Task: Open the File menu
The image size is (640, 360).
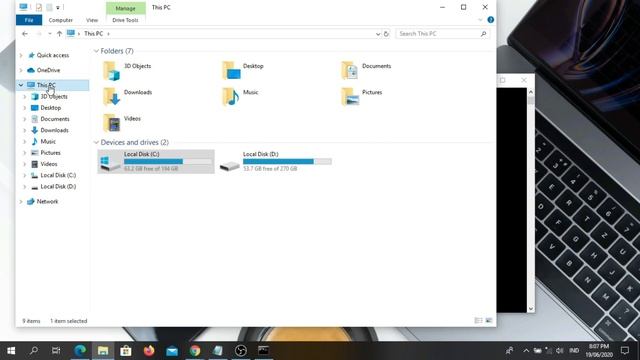Action: (x=29, y=20)
